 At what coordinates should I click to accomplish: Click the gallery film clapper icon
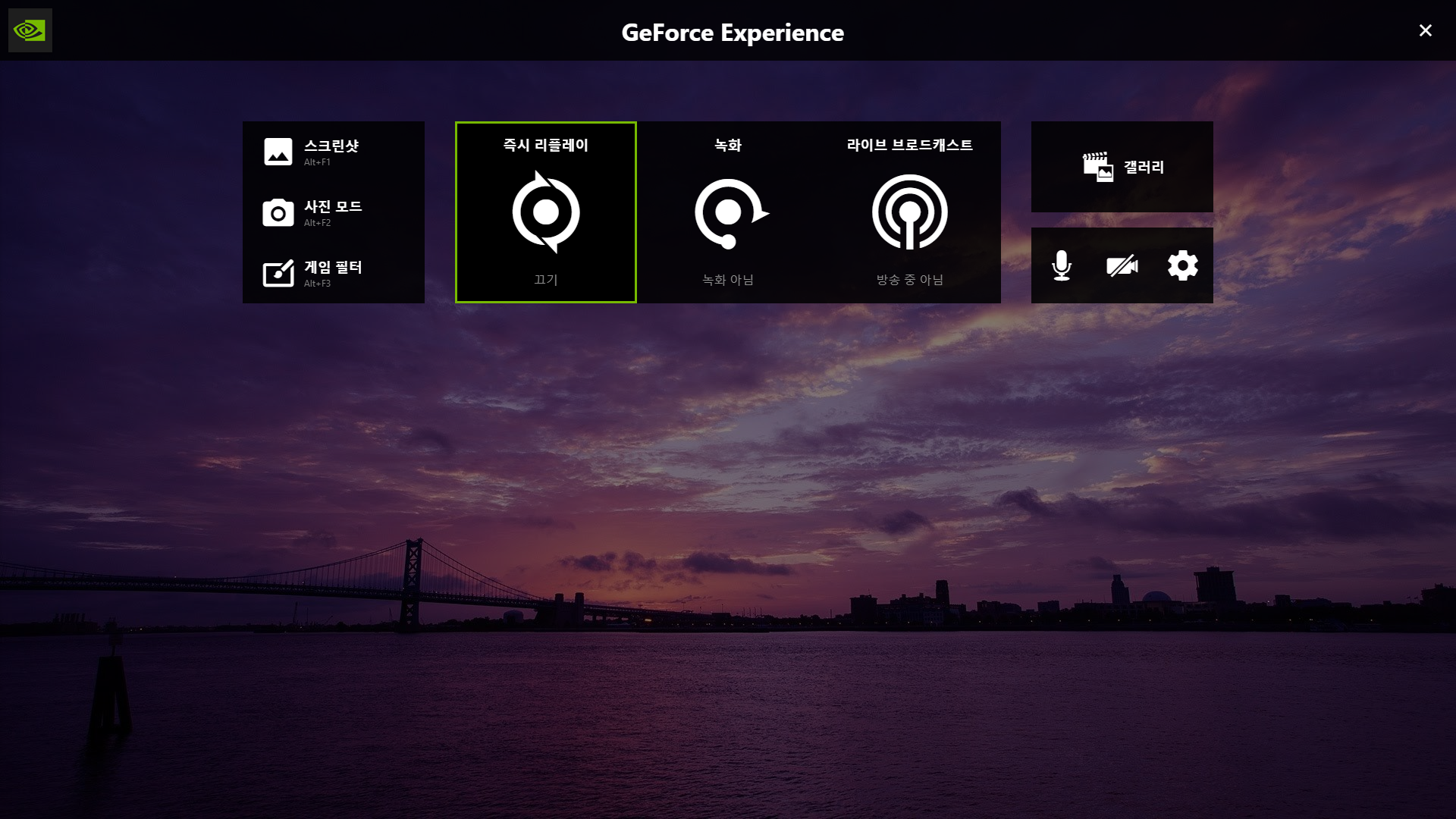click(x=1097, y=167)
